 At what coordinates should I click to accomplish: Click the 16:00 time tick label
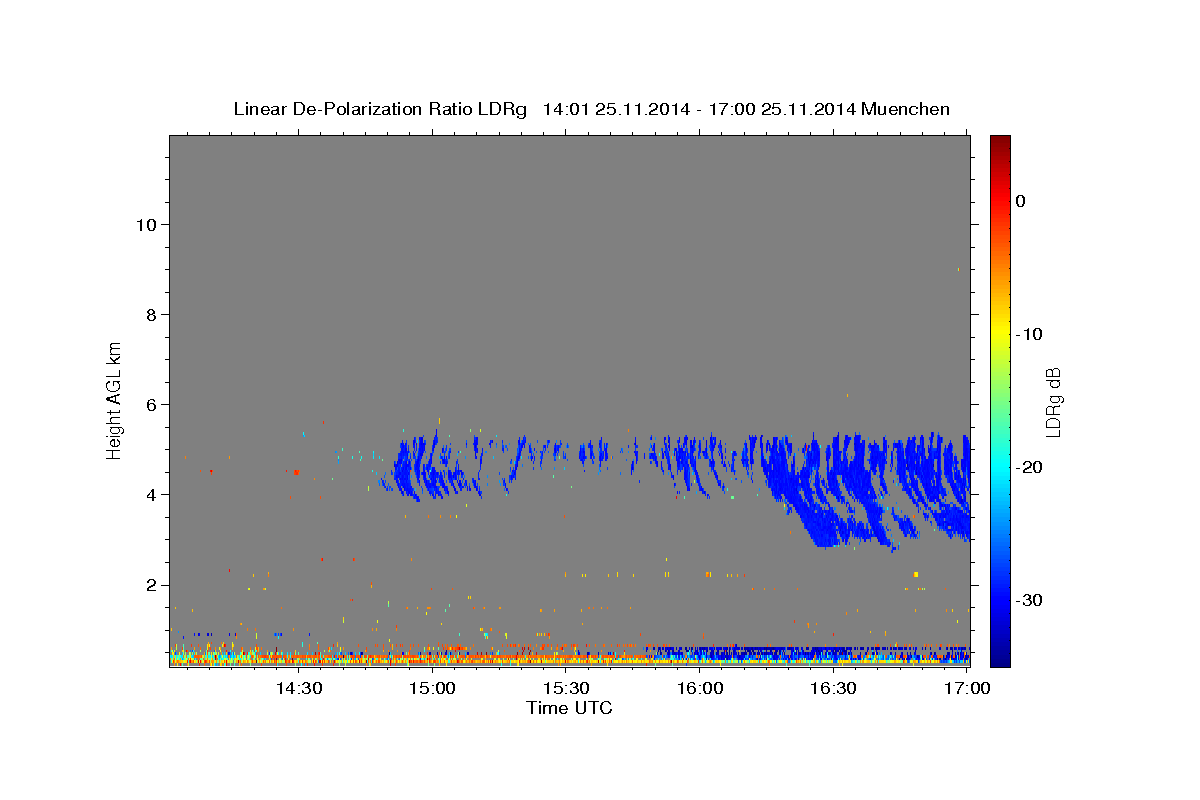coord(700,689)
